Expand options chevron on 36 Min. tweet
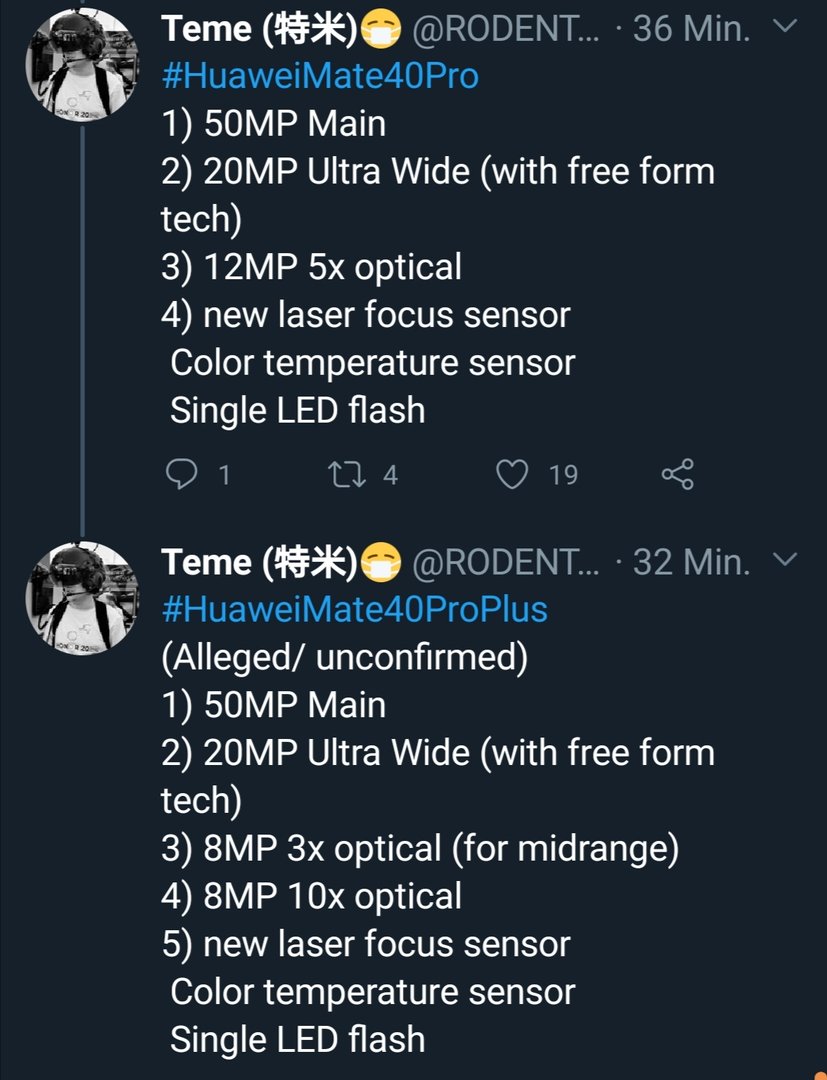Screen dimensions: 827x1080 pyautogui.click(x=785, y=26)
